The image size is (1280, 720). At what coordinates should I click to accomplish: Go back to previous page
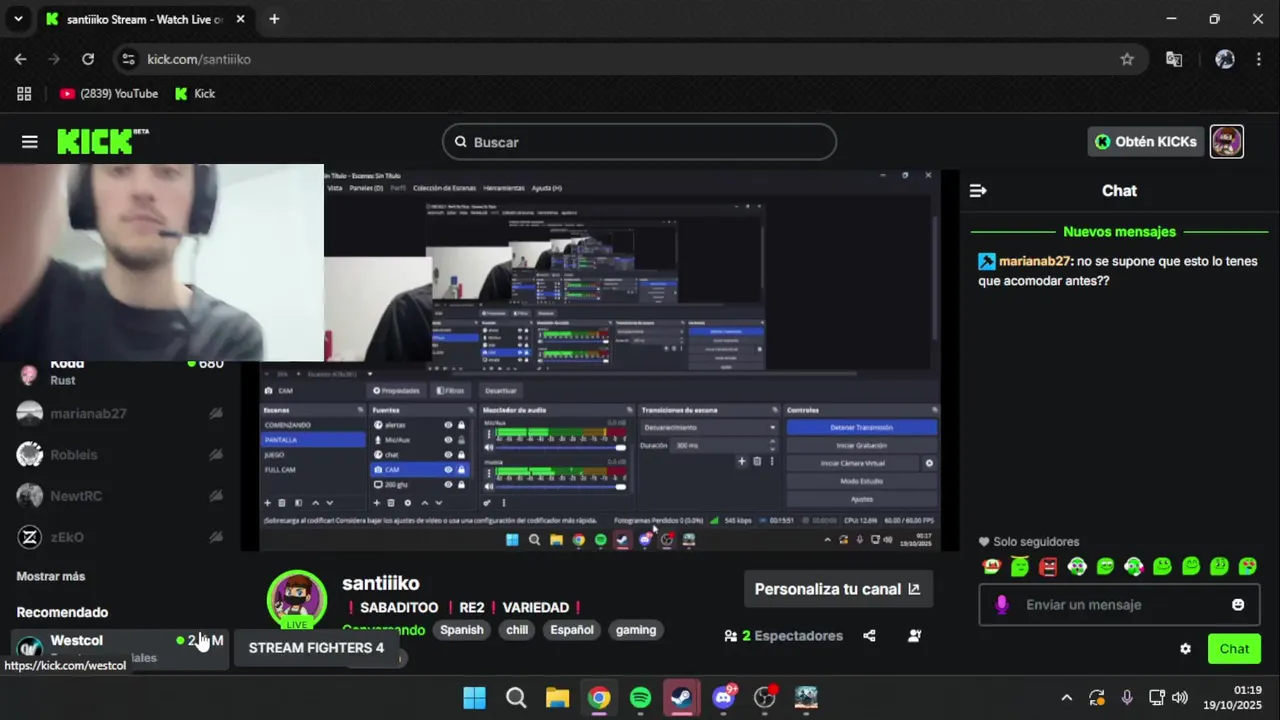[x=21, y=59]
